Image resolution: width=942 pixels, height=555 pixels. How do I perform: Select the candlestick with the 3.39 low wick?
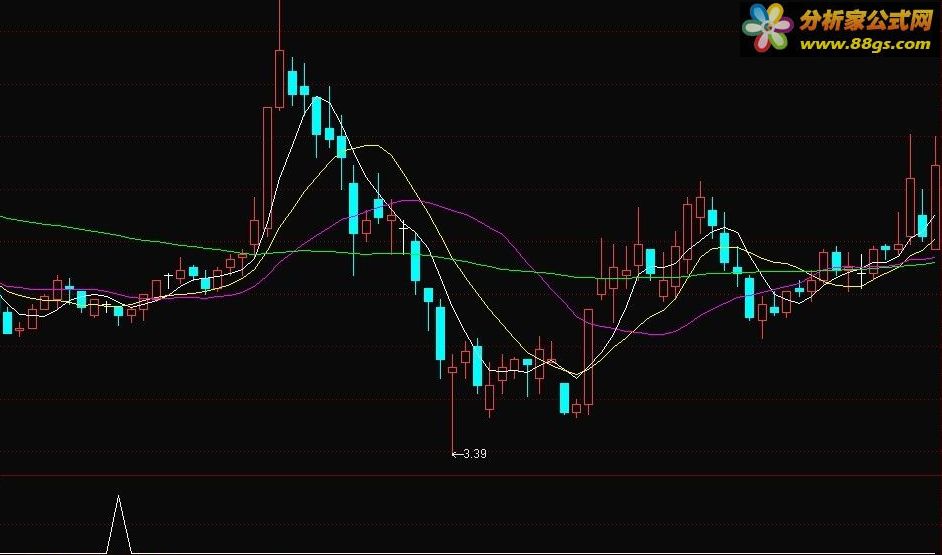point(452,403)
